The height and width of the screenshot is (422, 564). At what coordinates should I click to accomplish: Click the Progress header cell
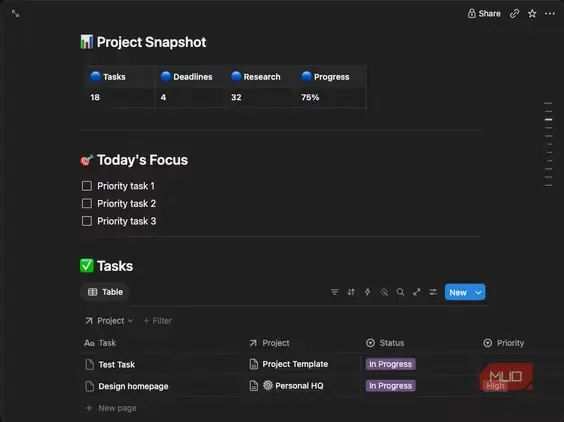[x=331, y=77]
